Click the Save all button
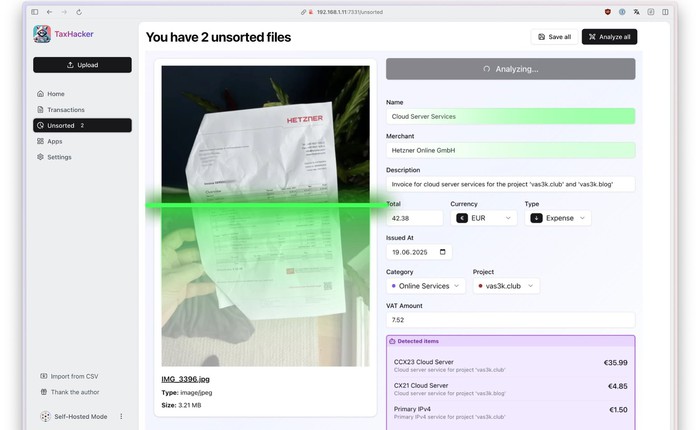The height and width of the screenshot is (430, 700). (554, 37)
